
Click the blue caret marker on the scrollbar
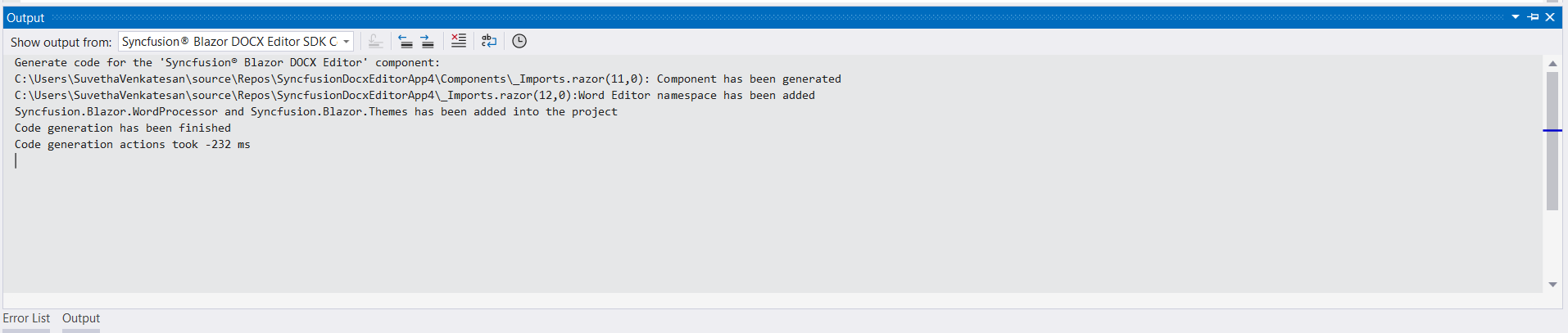pyautogui.click(x=1552, y=130)
